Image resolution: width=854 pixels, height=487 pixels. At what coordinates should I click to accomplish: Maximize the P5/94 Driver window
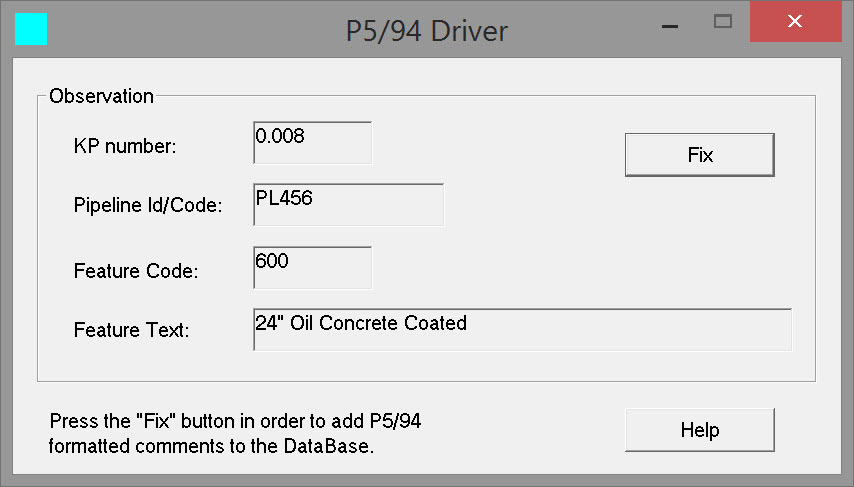tap(722, 21)
